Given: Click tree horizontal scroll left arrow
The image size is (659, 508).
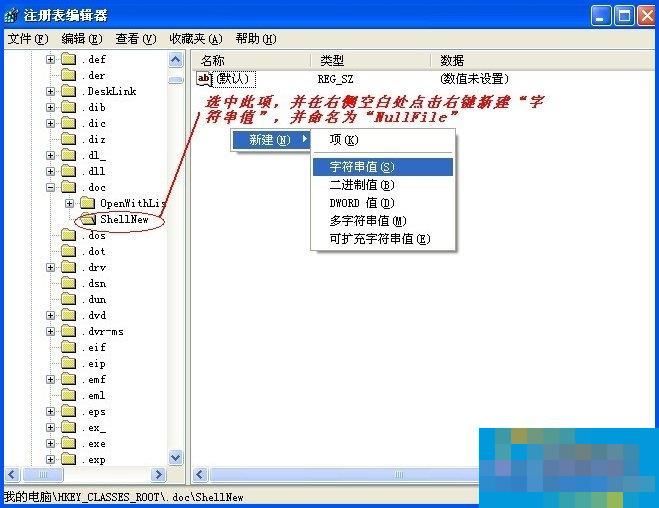Looking at the screenshot, I should pyautogui.click(x=12, y=475).
